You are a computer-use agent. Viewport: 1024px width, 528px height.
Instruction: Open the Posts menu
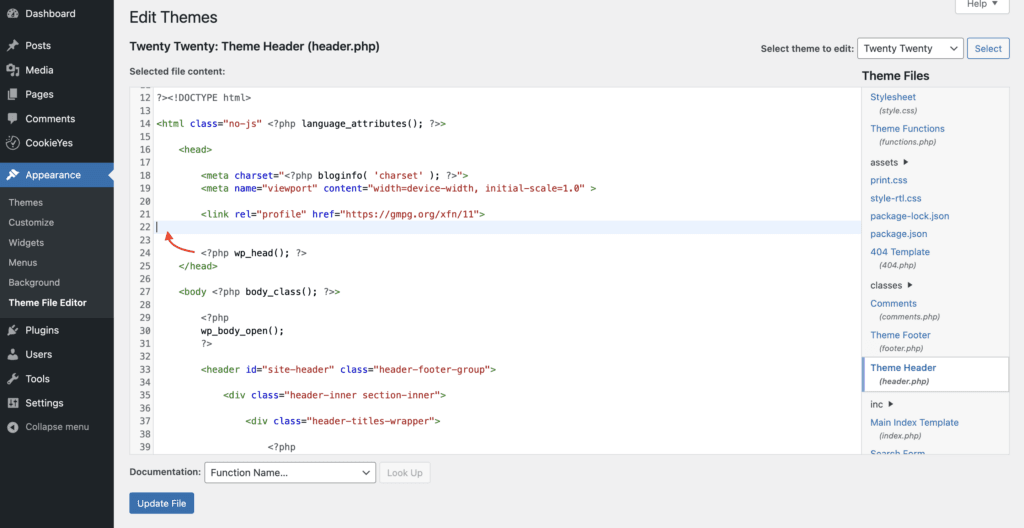point(38,46)
